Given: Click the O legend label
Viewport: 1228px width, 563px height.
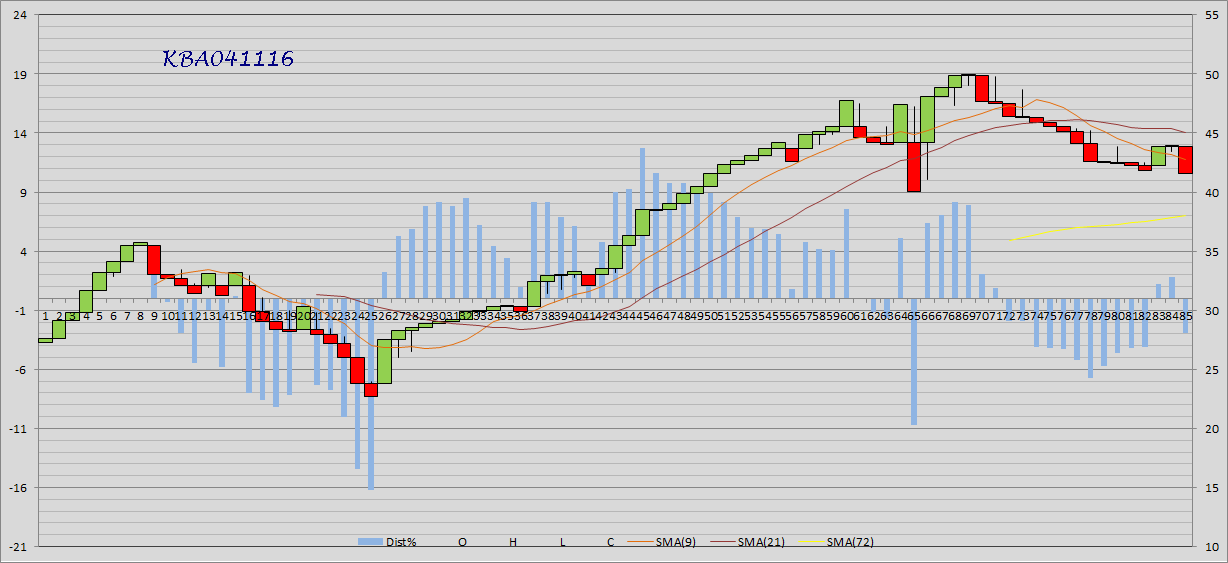Looking at the screenshot, I should tap(462, 542).
